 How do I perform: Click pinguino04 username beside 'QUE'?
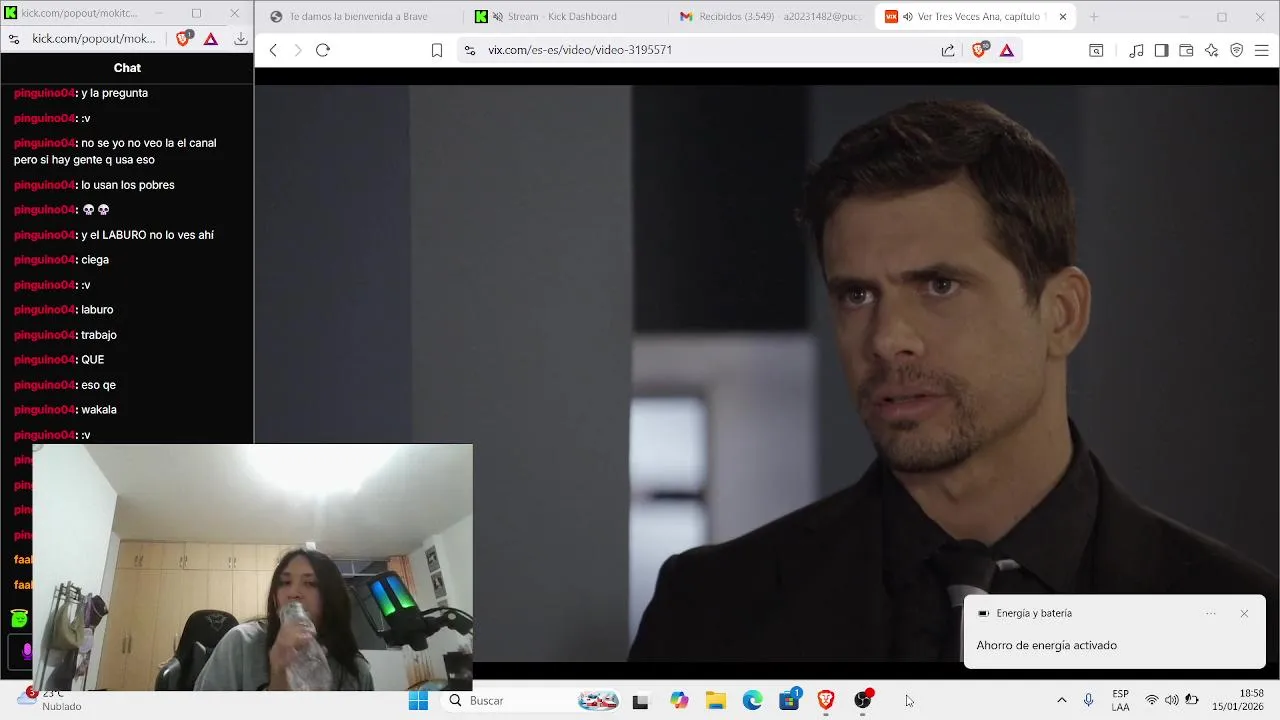pos(44,360)
